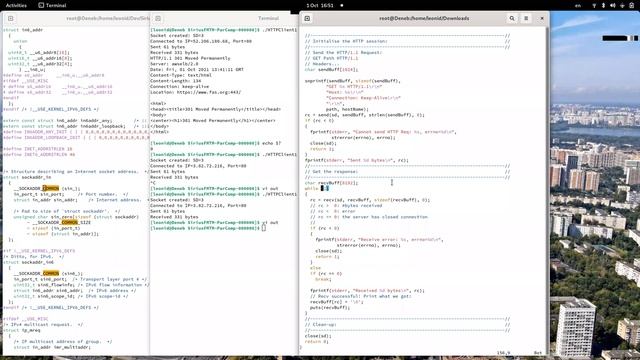Image resolution: width=640 pixels, height=360 pixels.
Task: Click the '^C' line in the middle terminal
Action: (x=153, y=183)
